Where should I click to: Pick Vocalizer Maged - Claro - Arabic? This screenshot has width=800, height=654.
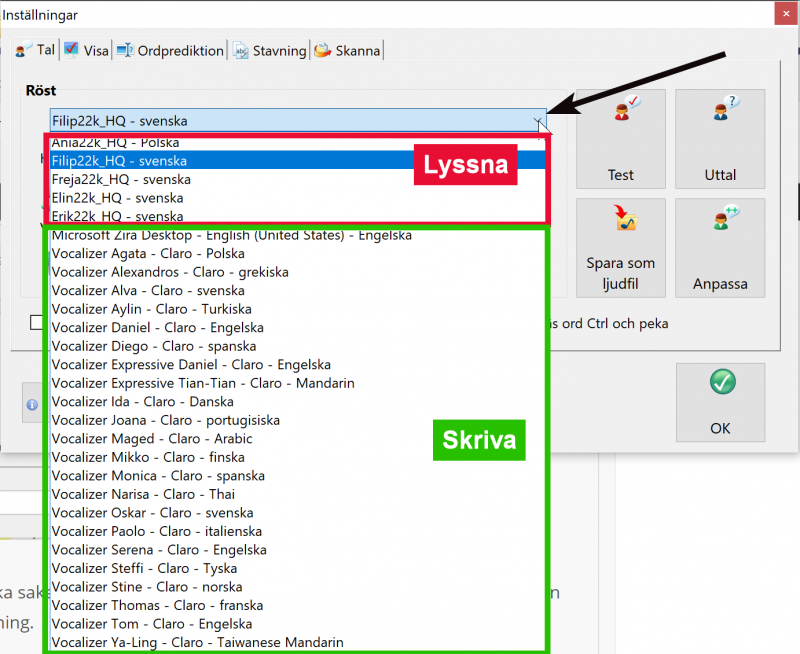(297, 439)
